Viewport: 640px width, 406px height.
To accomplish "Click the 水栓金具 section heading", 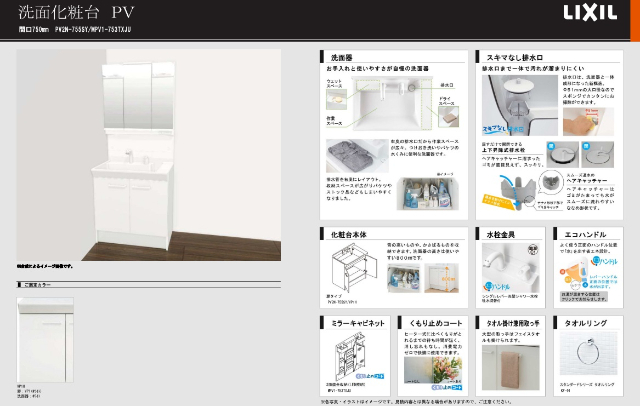I will (500, 235).
